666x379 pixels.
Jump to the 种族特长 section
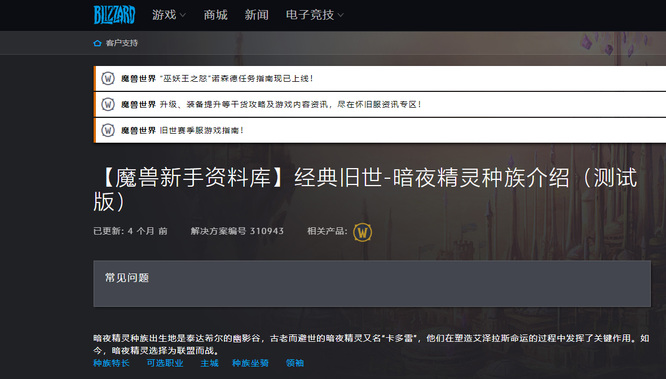[111, 363]
